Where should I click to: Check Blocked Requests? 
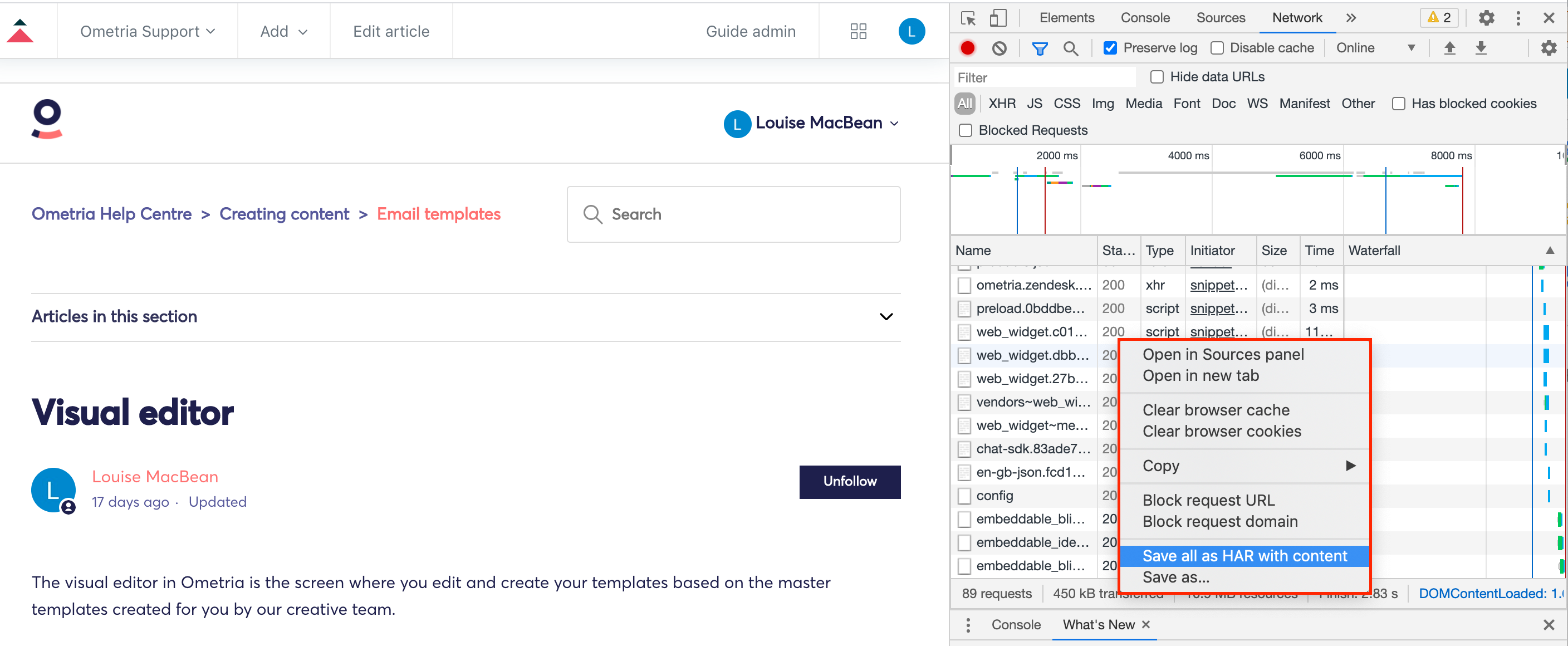[965, 130]
